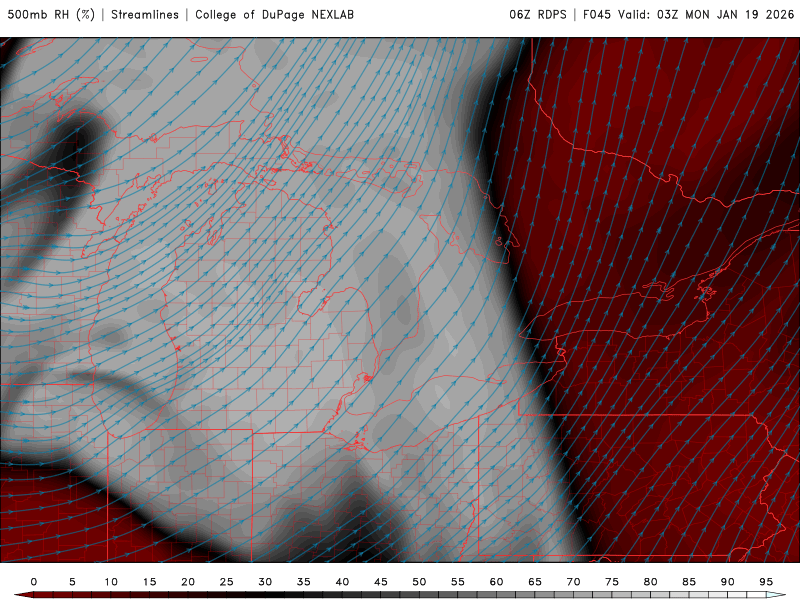This screenshot has height=600, width=800.
Task: Click the "500mb RH (%)" title text
Action: click(x=51, y=14)
